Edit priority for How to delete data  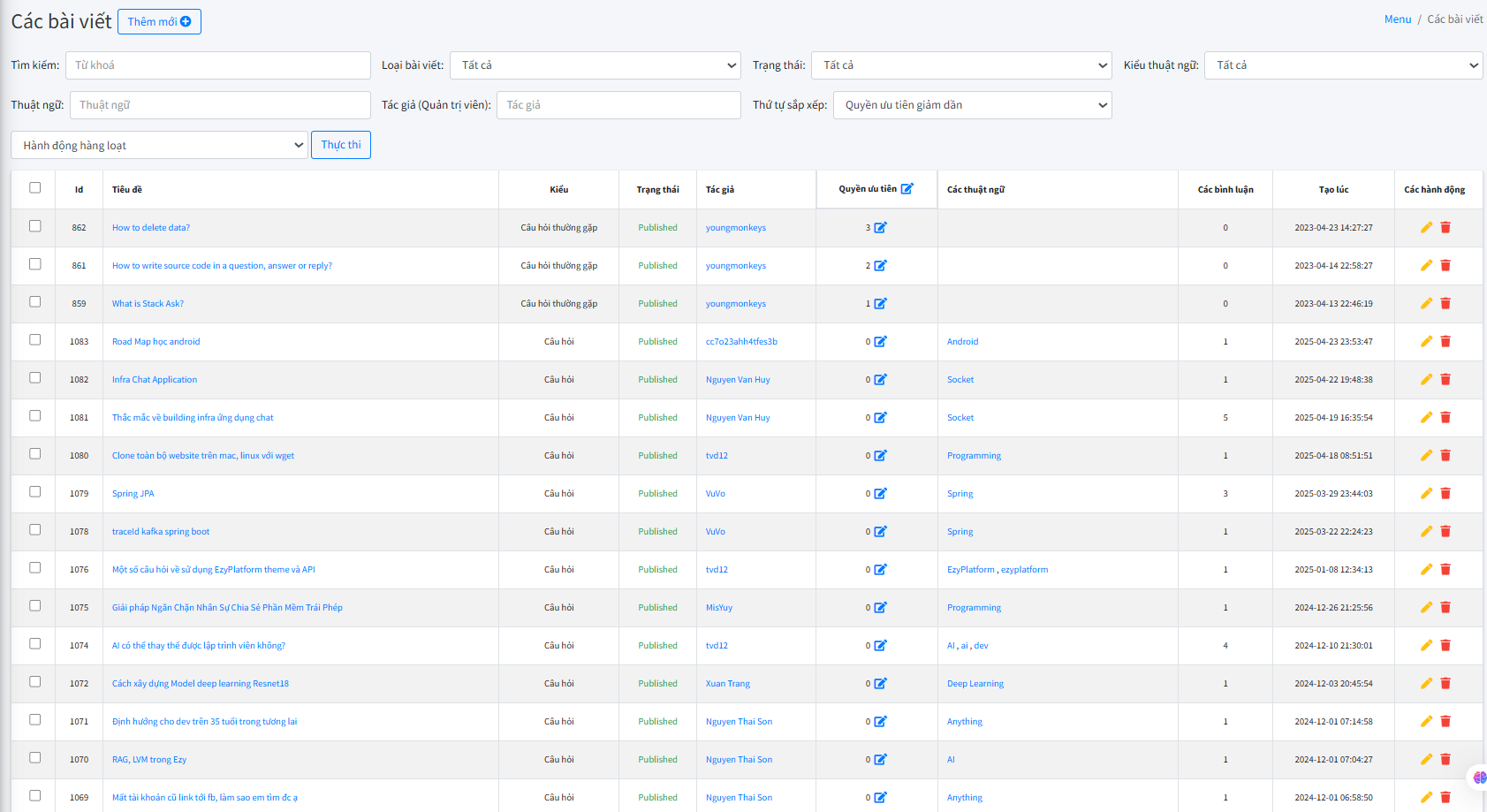click(880, 227)
